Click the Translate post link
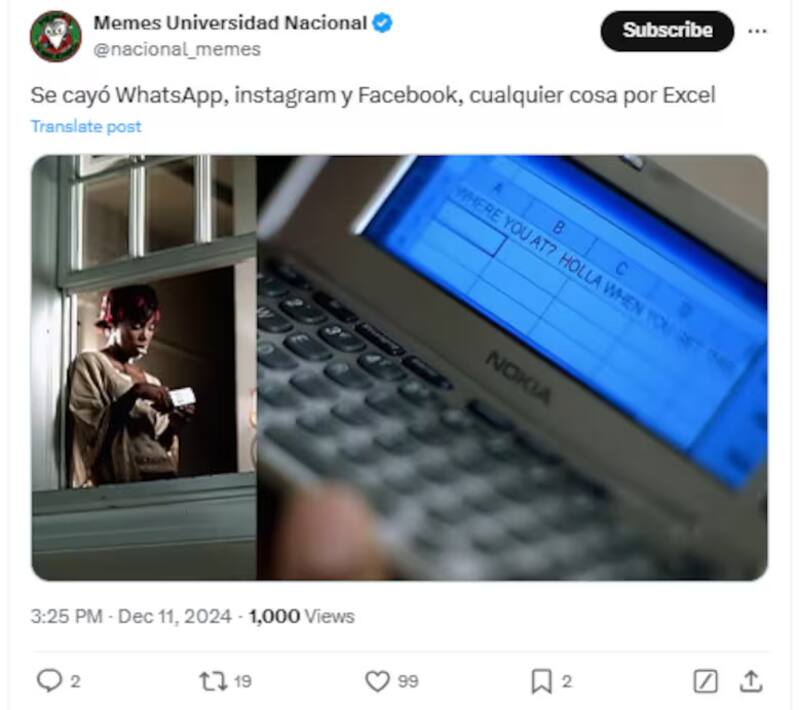 86,126
